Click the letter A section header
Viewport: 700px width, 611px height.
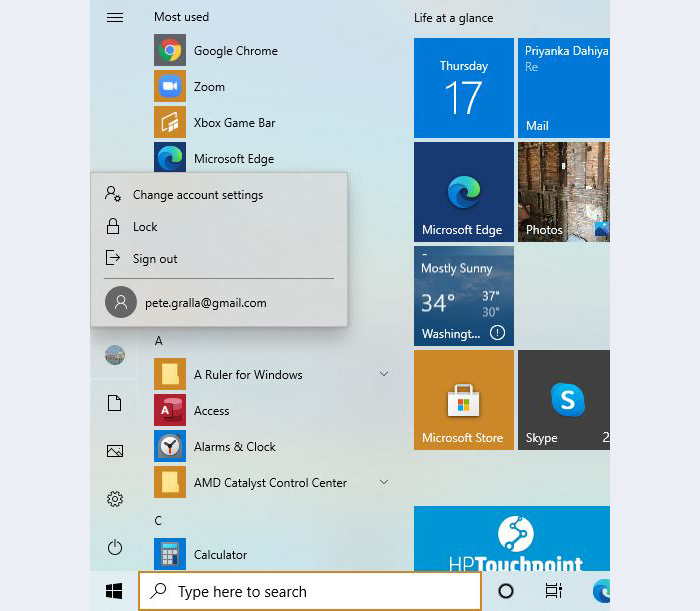coord(158,341)
